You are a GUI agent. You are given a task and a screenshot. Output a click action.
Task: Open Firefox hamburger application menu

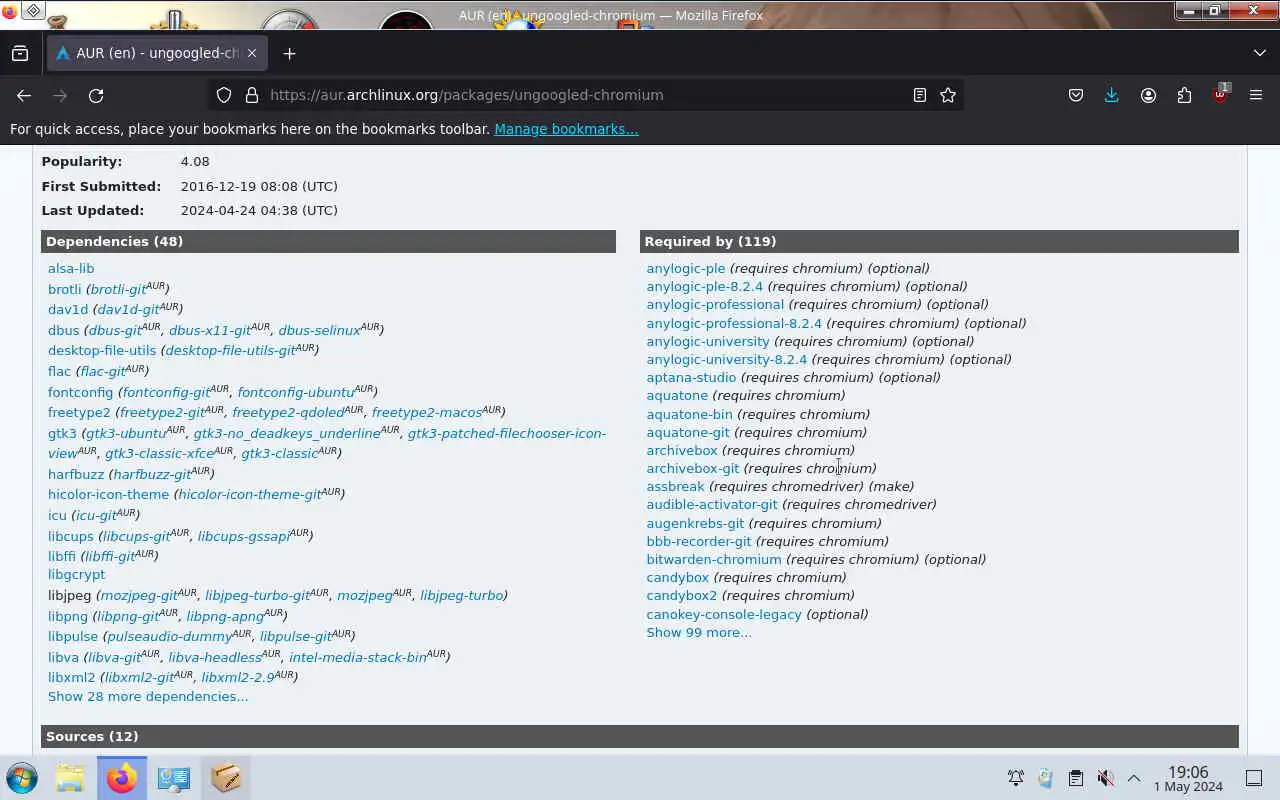coord(1256,95)
